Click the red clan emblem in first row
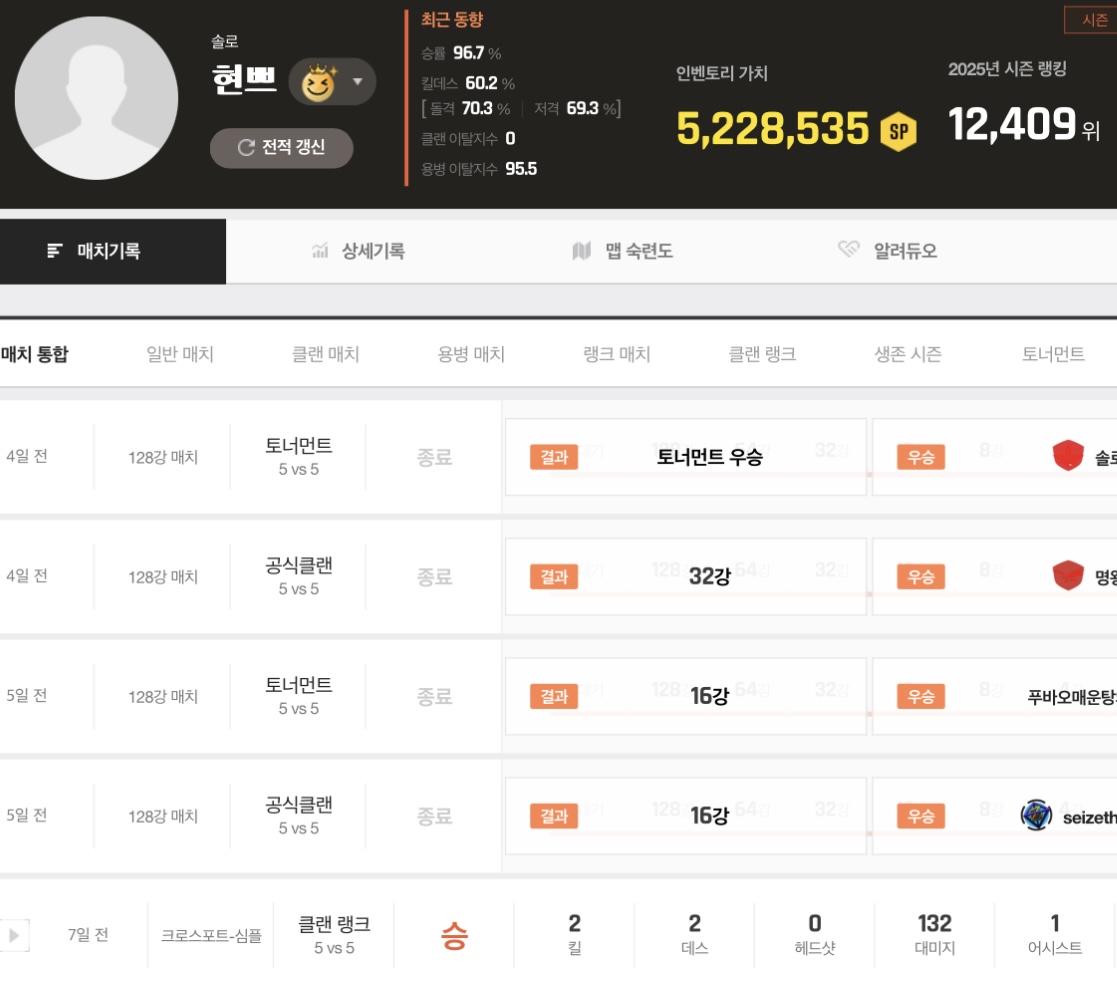Viewport: 1117px width, 989px height. [x=1068, y=457]
